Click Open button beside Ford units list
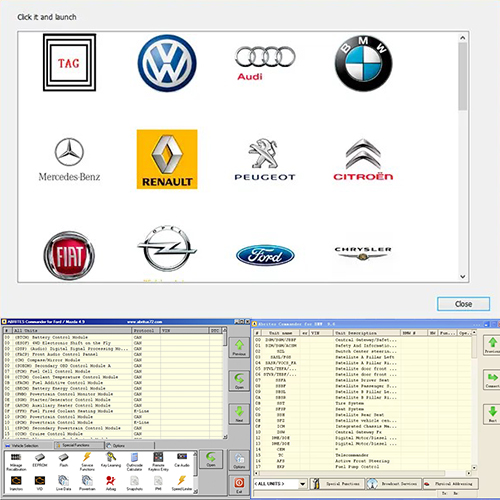This screenshot has height=500, width=500. pyautogui.click(x=239, y=381)
